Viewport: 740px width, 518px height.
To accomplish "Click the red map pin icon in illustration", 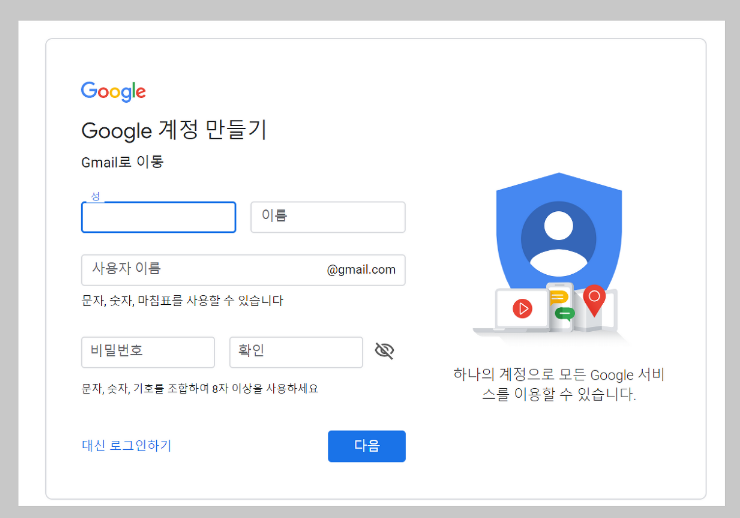I will [595, 301].
